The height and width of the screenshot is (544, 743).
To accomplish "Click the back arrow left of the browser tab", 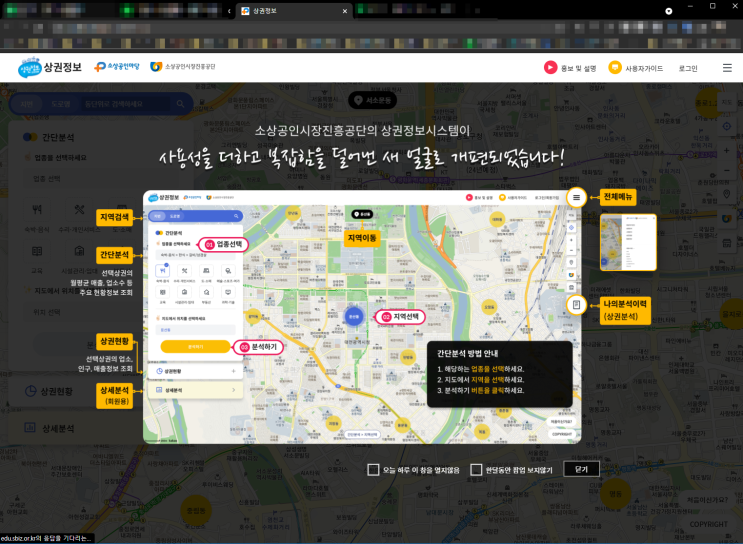I will 229,11.
